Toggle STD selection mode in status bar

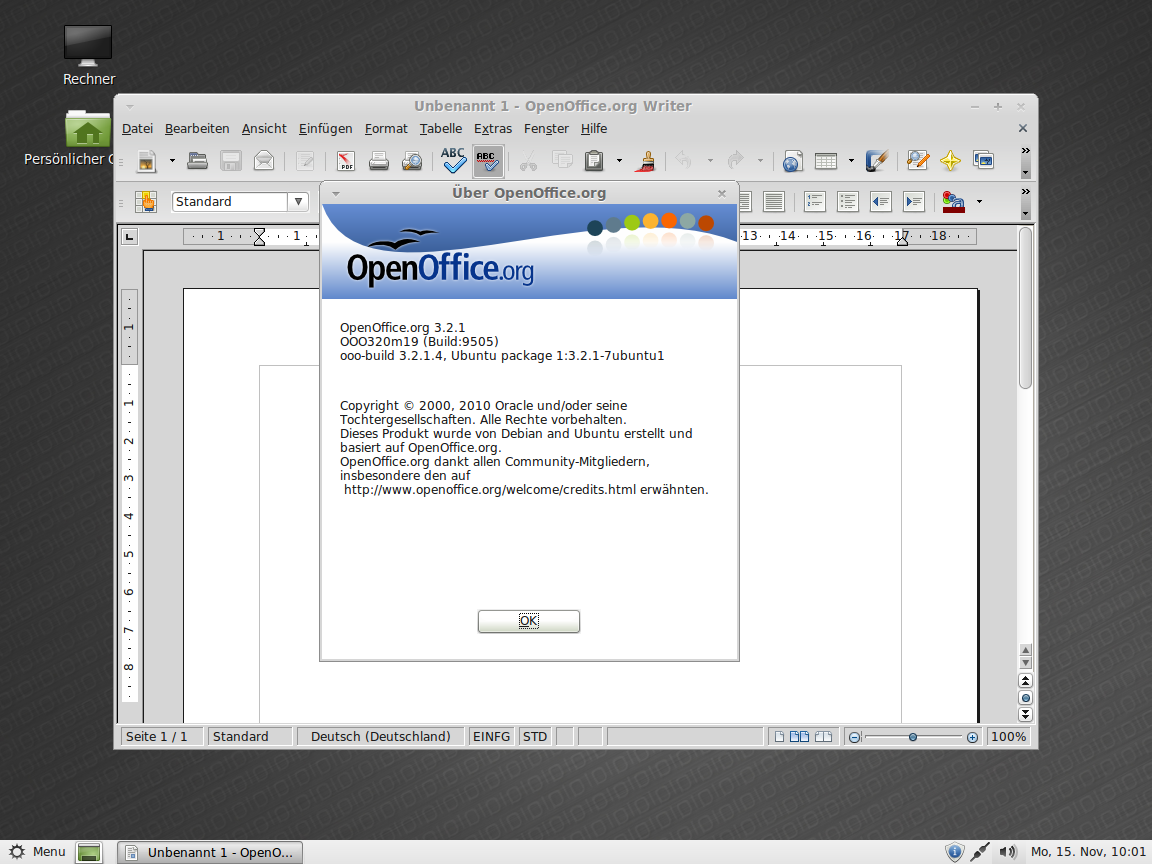point(535,737)
